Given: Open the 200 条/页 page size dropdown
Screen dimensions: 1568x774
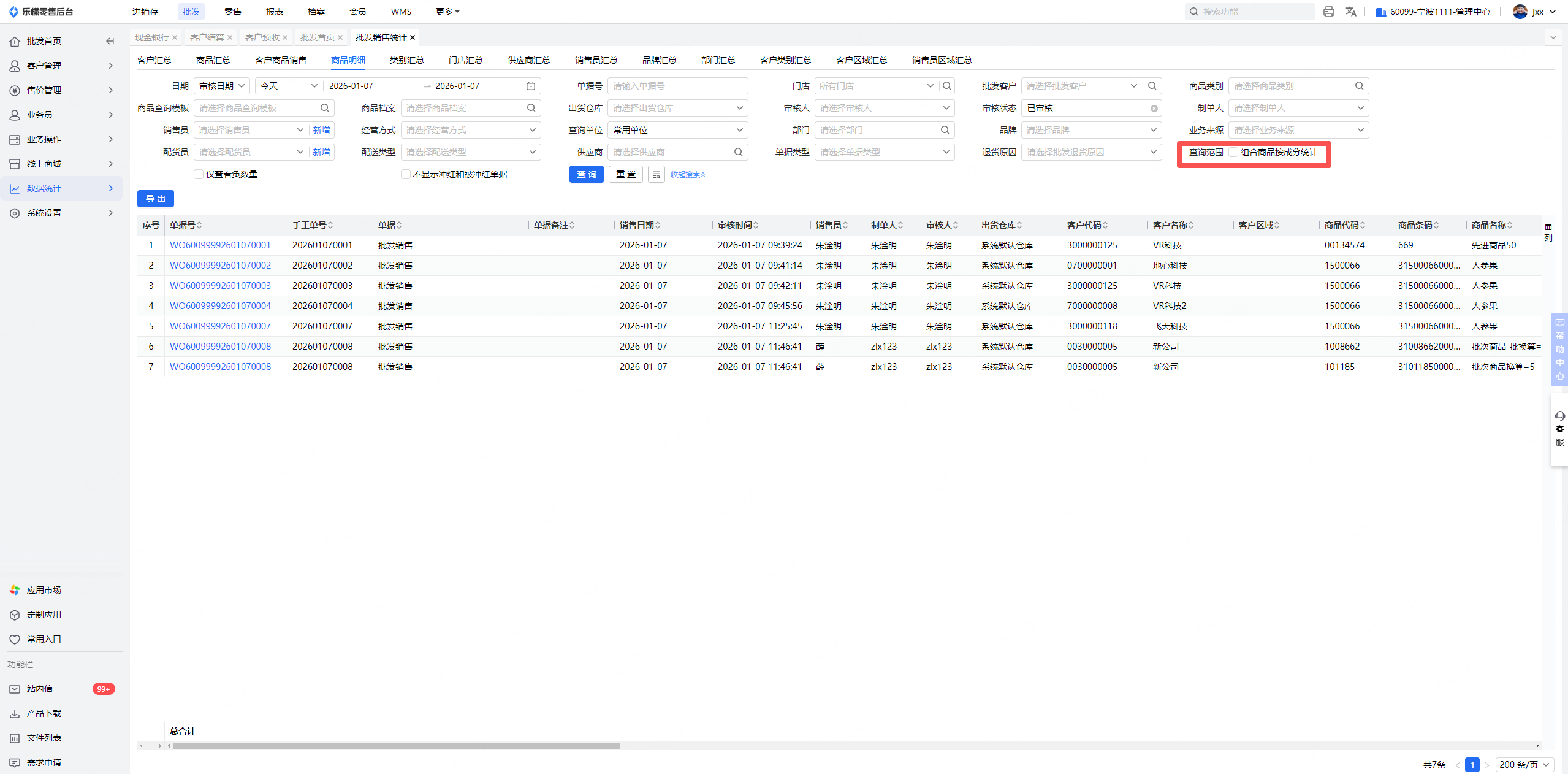Looking at the screenshot, I should pos(1524,764).
